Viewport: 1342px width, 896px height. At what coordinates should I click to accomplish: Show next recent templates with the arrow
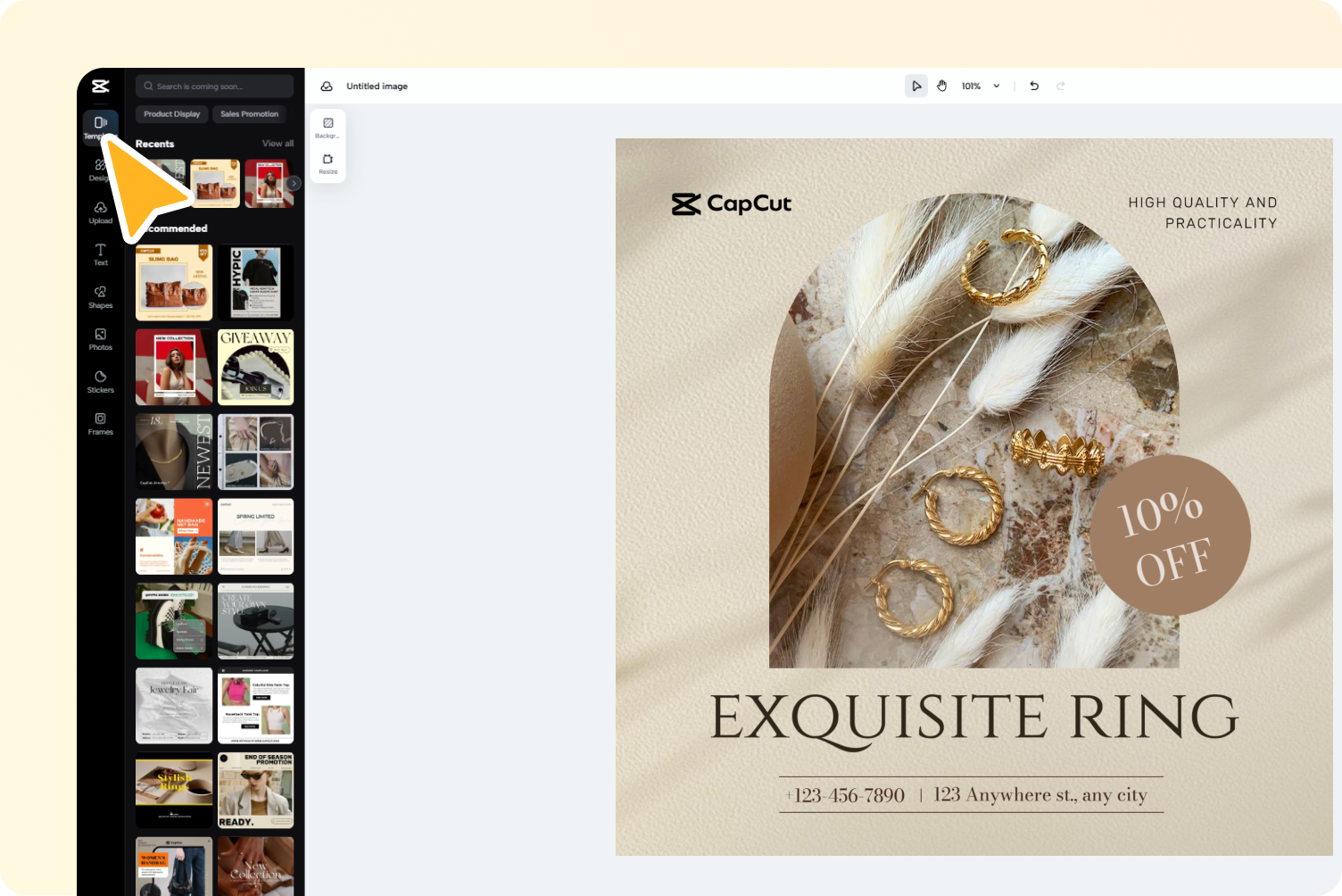pos(294,183)
